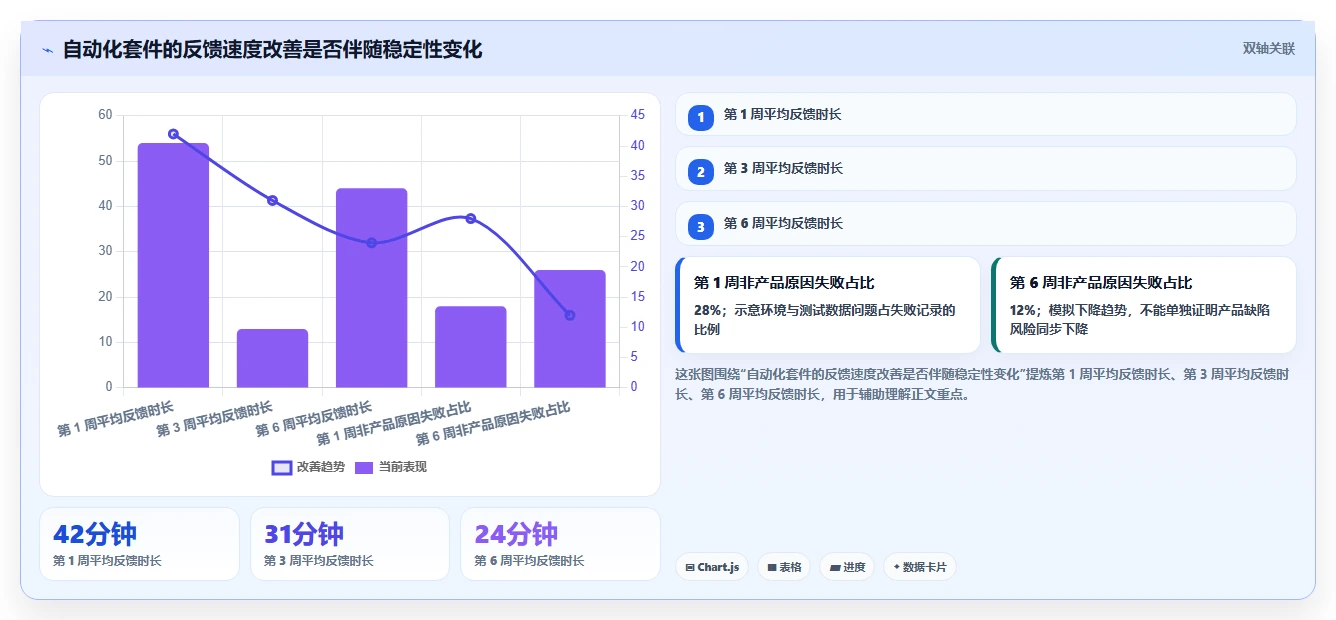Click the 双轴关联 label in header
Screen dimensions: 1336x620
coord(1268,49)
